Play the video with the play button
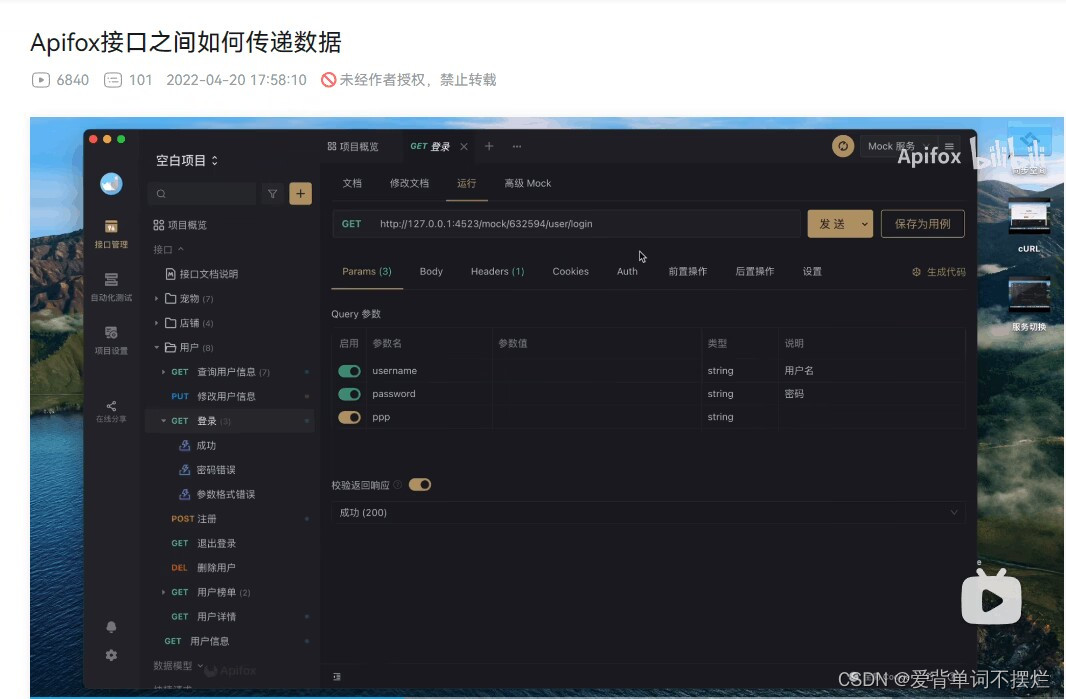The width and height of the screenshot is (1066, 699). [x=991, y=598]
